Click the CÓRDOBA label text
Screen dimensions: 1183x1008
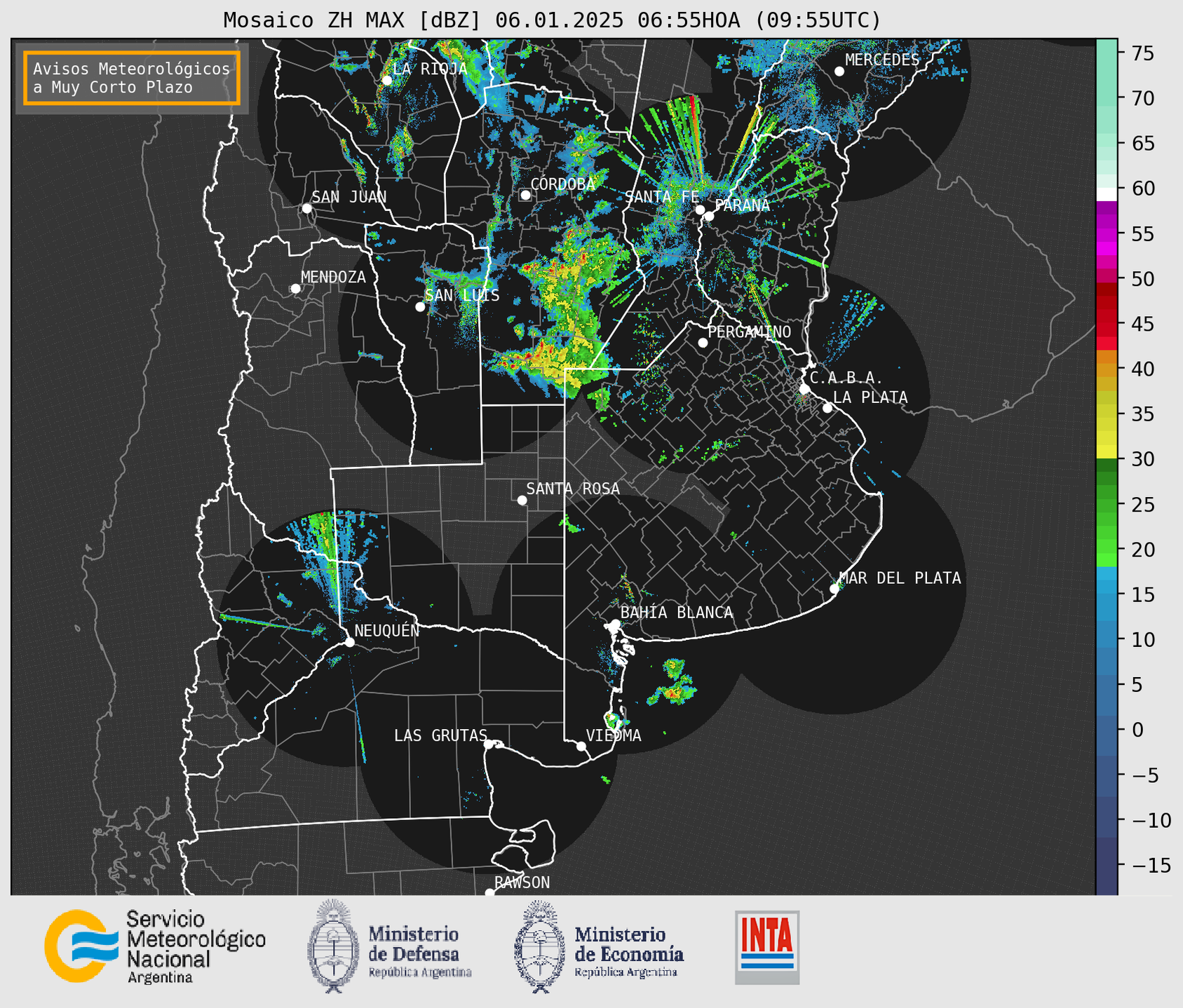coord(562,184)
